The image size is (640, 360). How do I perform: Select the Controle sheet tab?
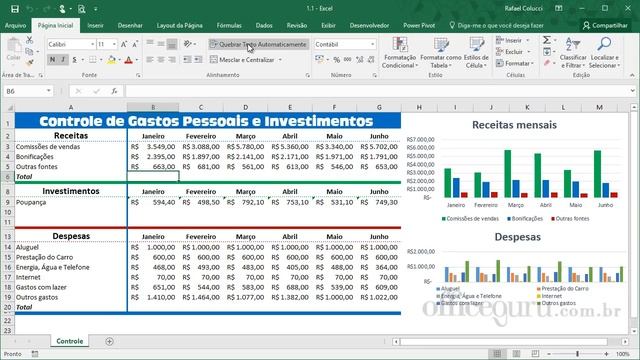[69, 341]
